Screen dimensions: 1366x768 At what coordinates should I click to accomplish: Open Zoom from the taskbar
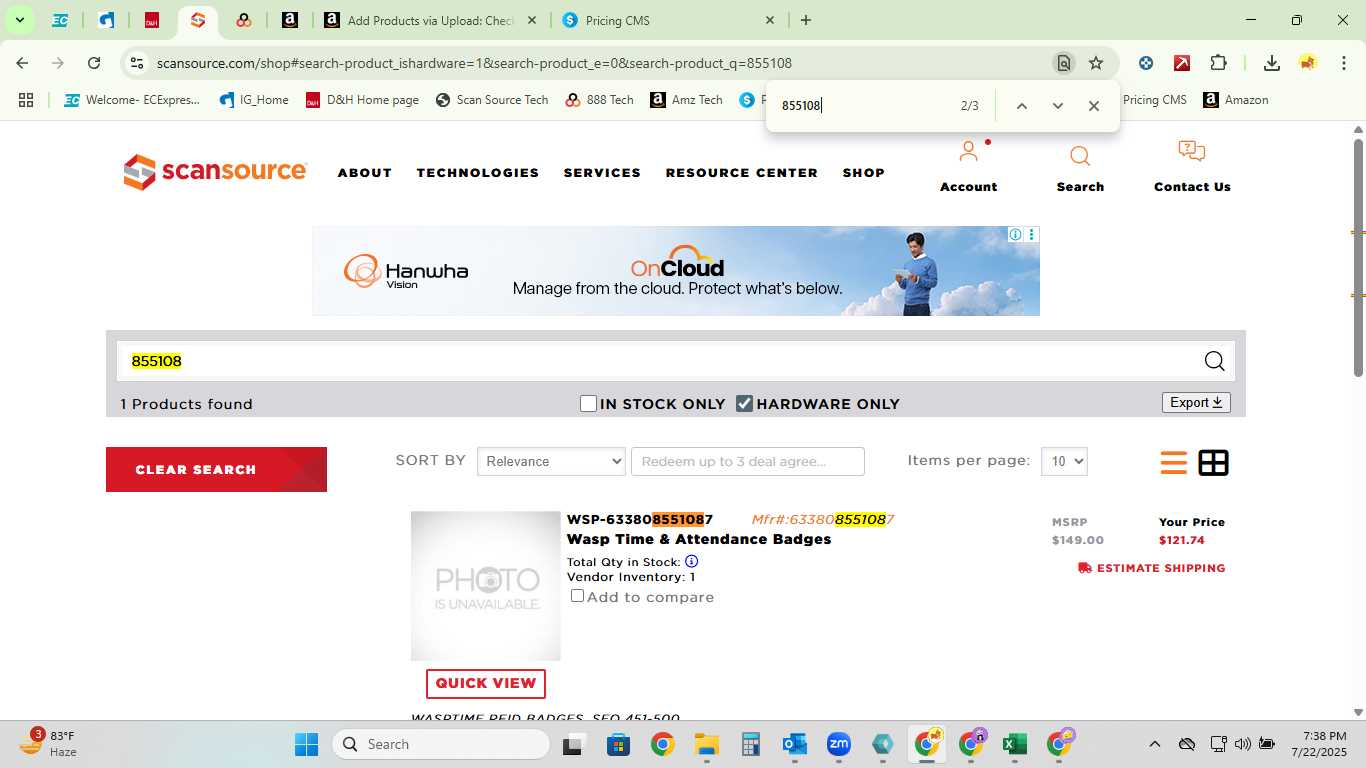(x=838, y=744)
